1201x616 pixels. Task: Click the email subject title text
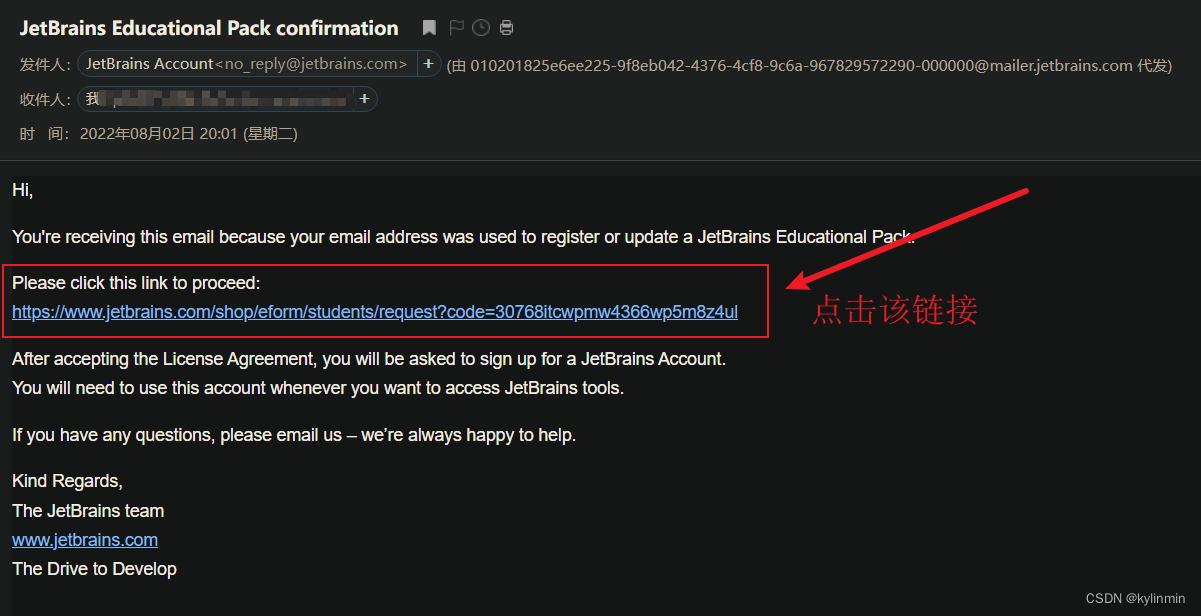[209, 28]
